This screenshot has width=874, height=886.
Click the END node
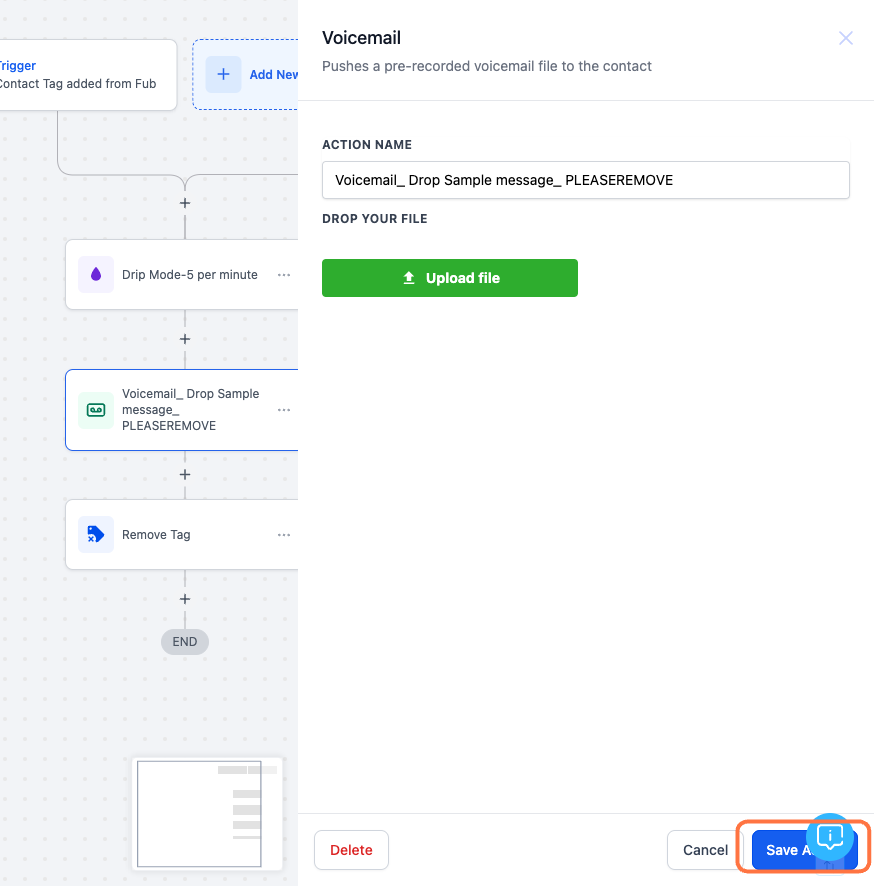click(x=185, y=642)
